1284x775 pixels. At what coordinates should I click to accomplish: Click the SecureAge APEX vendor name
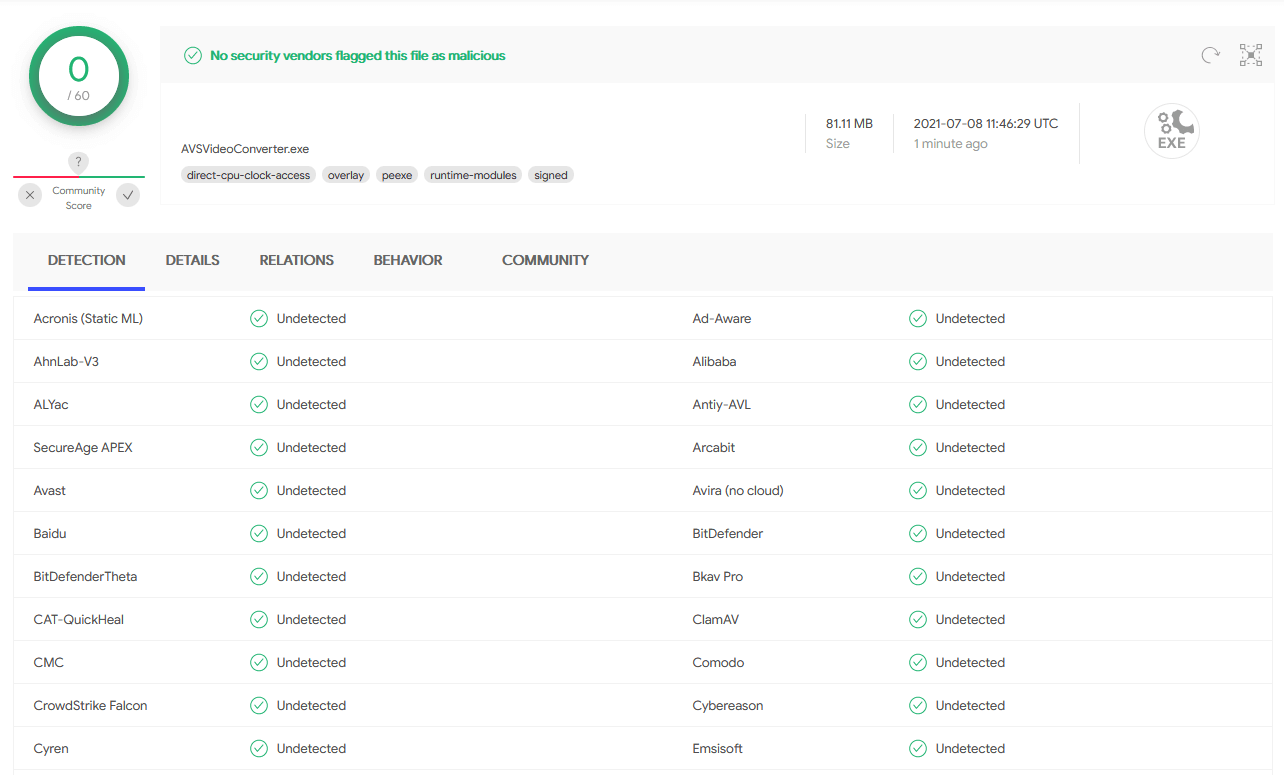click(83, 448)
